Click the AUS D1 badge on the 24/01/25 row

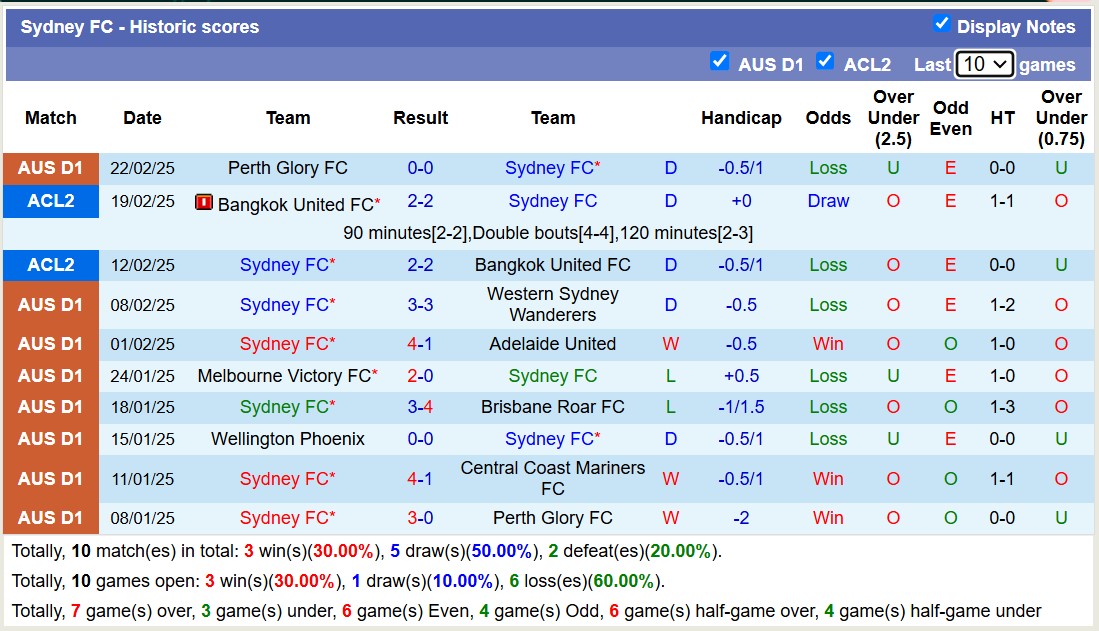[51, 375]
